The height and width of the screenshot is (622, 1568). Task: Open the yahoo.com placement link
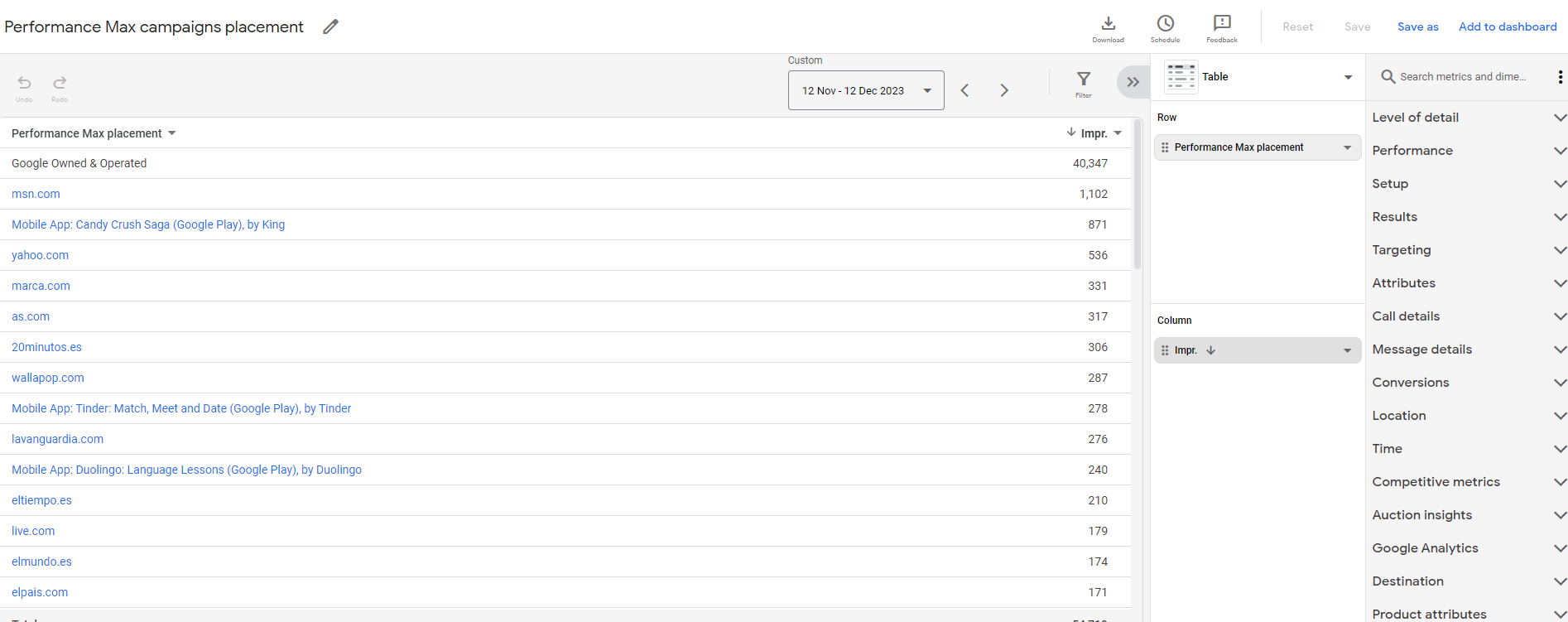point(40,255)
